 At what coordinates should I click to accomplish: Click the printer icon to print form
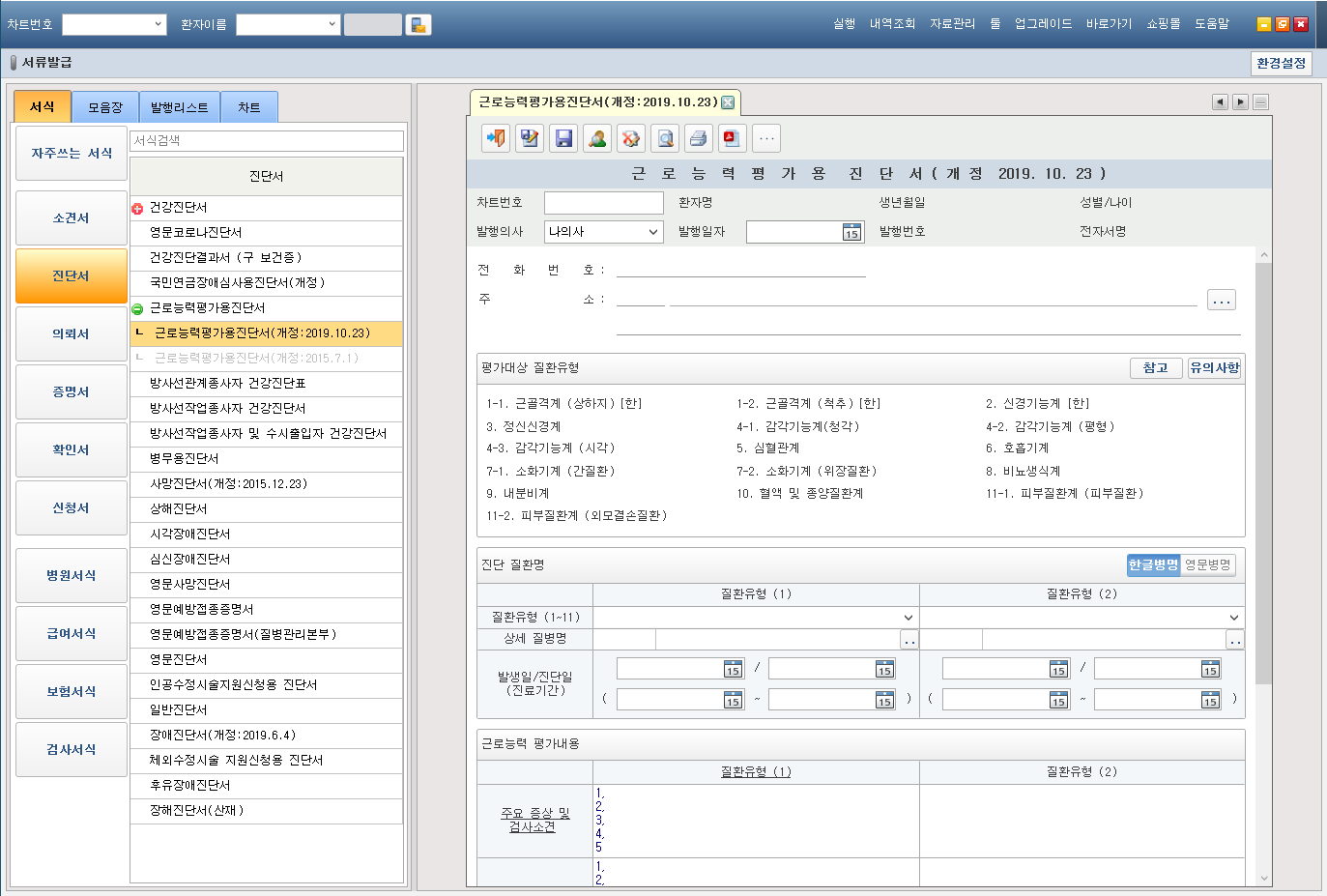(698, 138)
